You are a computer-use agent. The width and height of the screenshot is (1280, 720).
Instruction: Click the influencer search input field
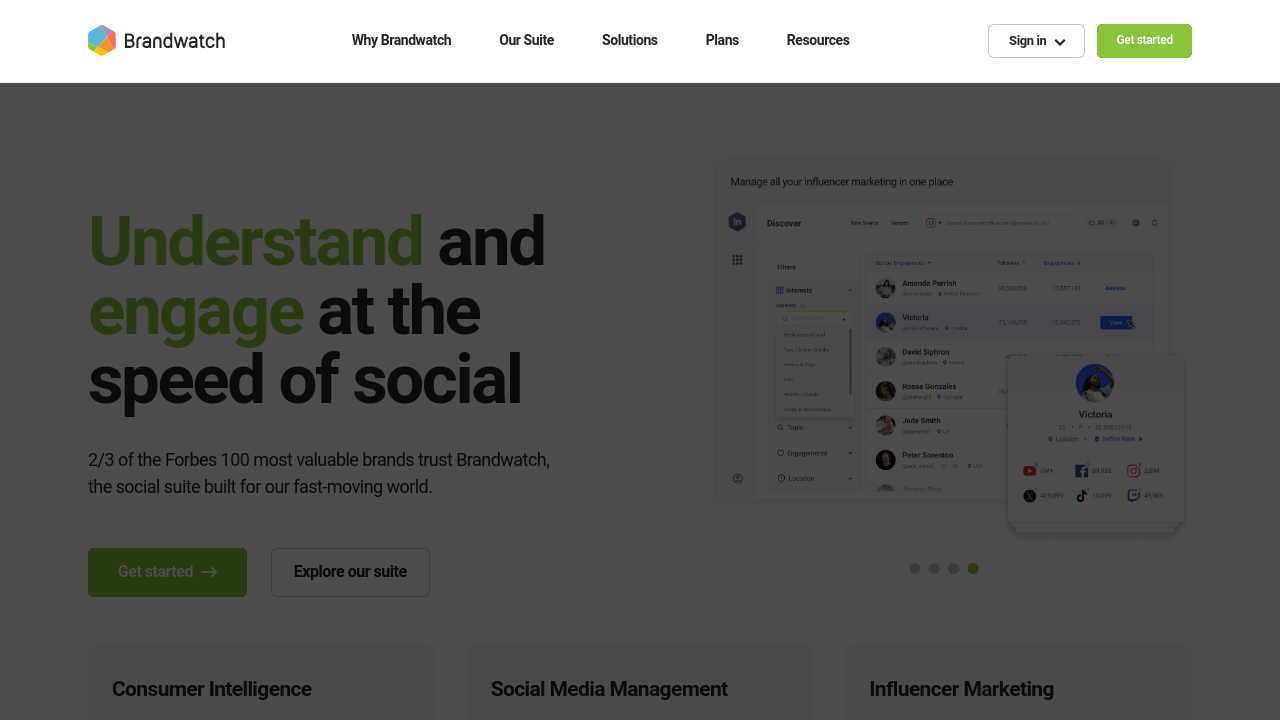(x=1010, y=223)
